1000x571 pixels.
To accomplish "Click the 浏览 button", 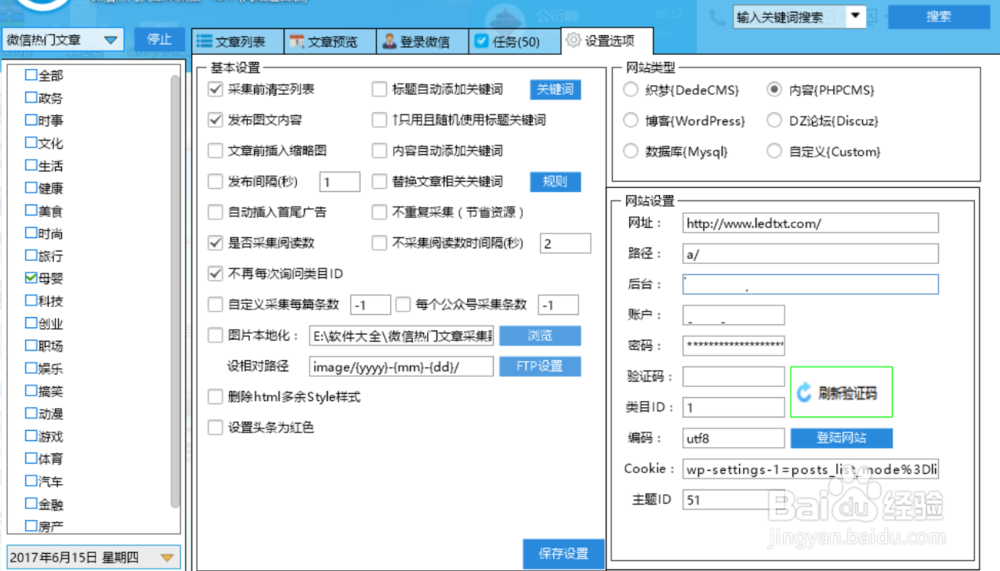I will [540, 336].
